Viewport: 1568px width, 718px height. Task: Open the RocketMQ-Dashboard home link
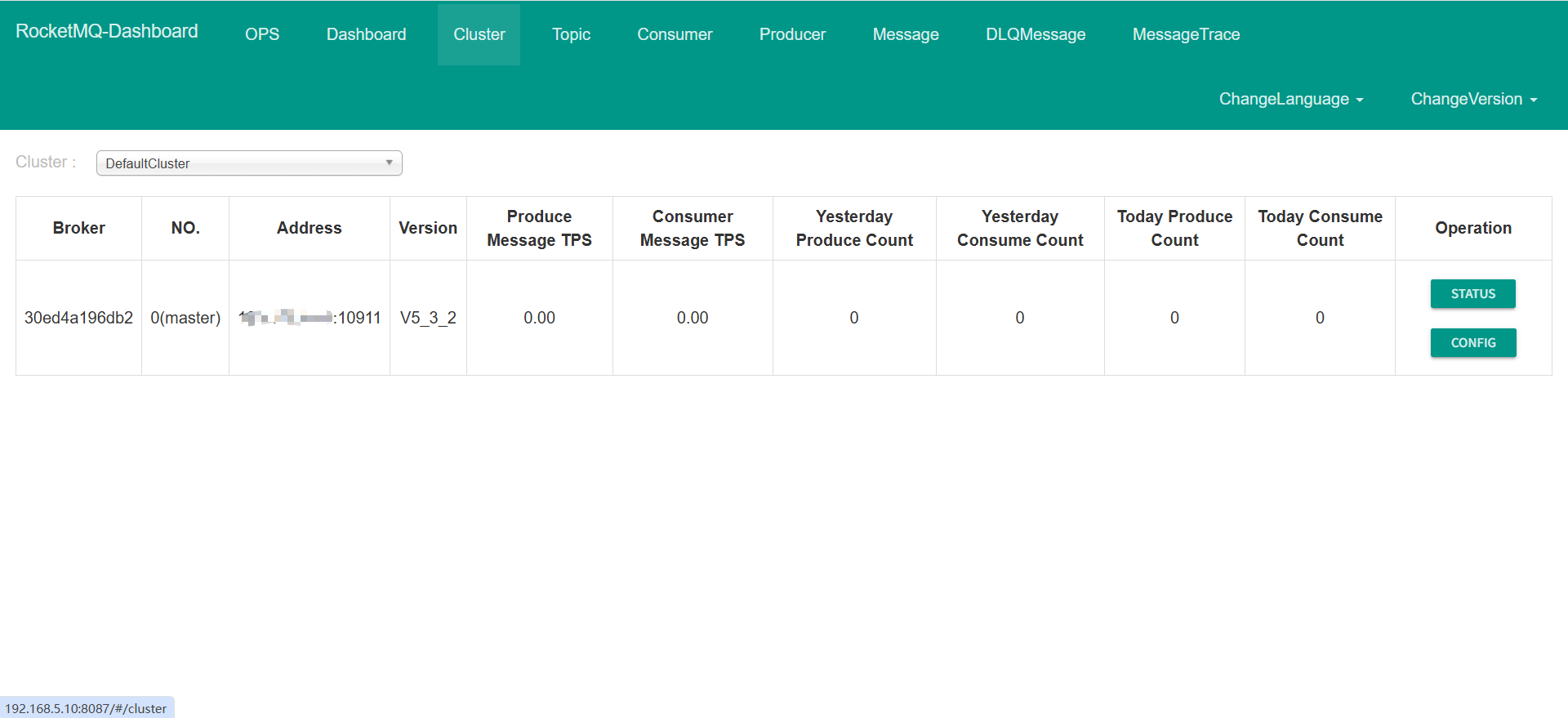coord(107,31)
